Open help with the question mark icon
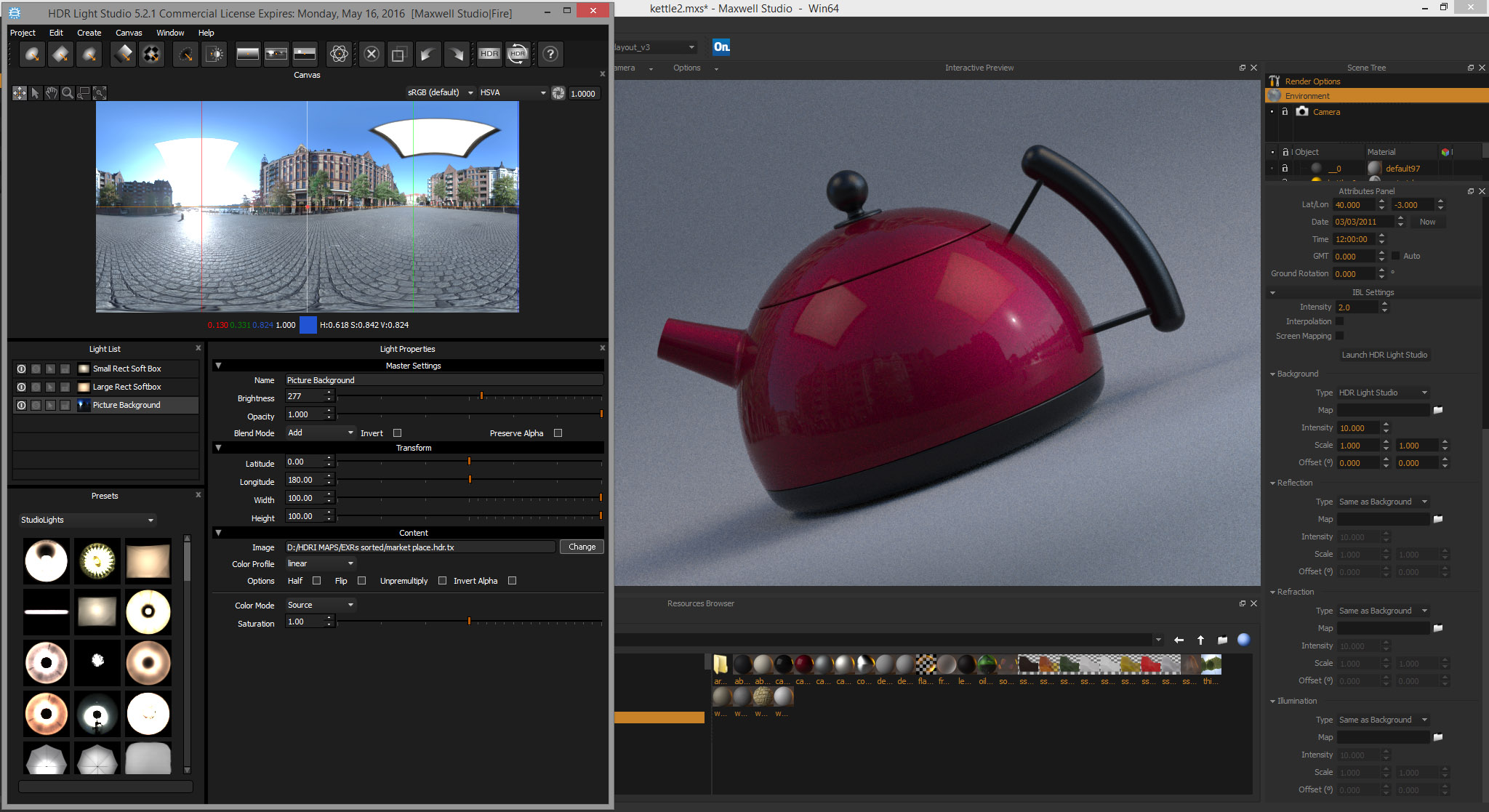This screenshot has height=812, width=1489. click(550, 55)
